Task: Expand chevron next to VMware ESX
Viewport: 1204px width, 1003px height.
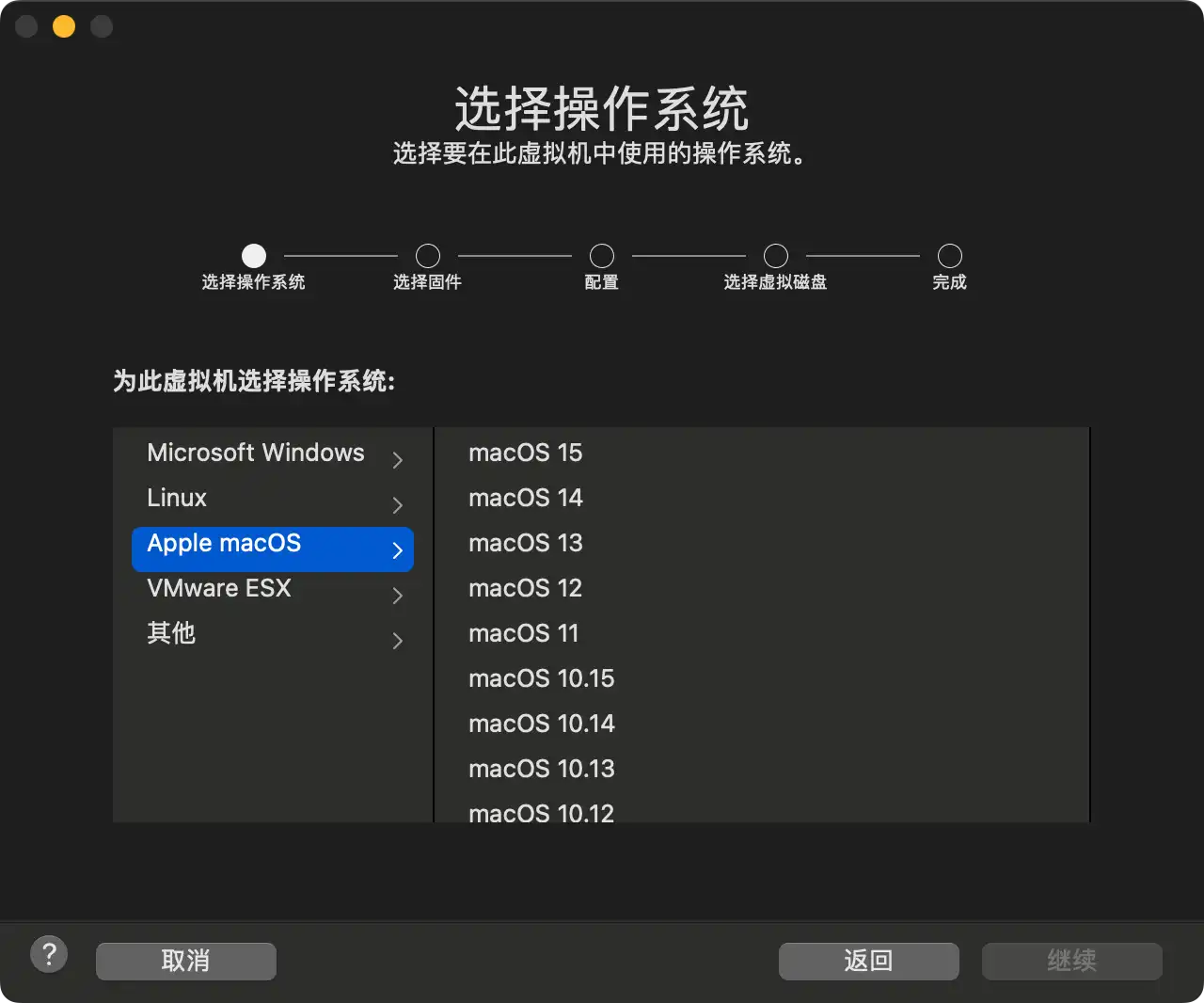Action: (397, 596)
